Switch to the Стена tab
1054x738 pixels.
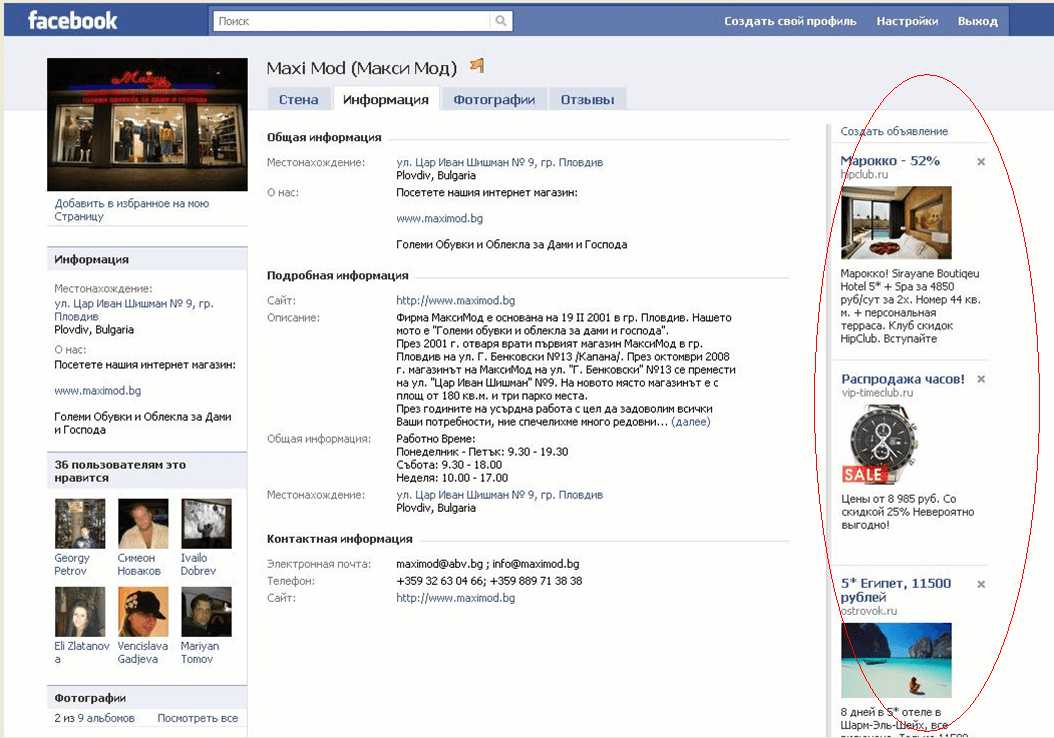pyautogui.click(x=298, y=99)
